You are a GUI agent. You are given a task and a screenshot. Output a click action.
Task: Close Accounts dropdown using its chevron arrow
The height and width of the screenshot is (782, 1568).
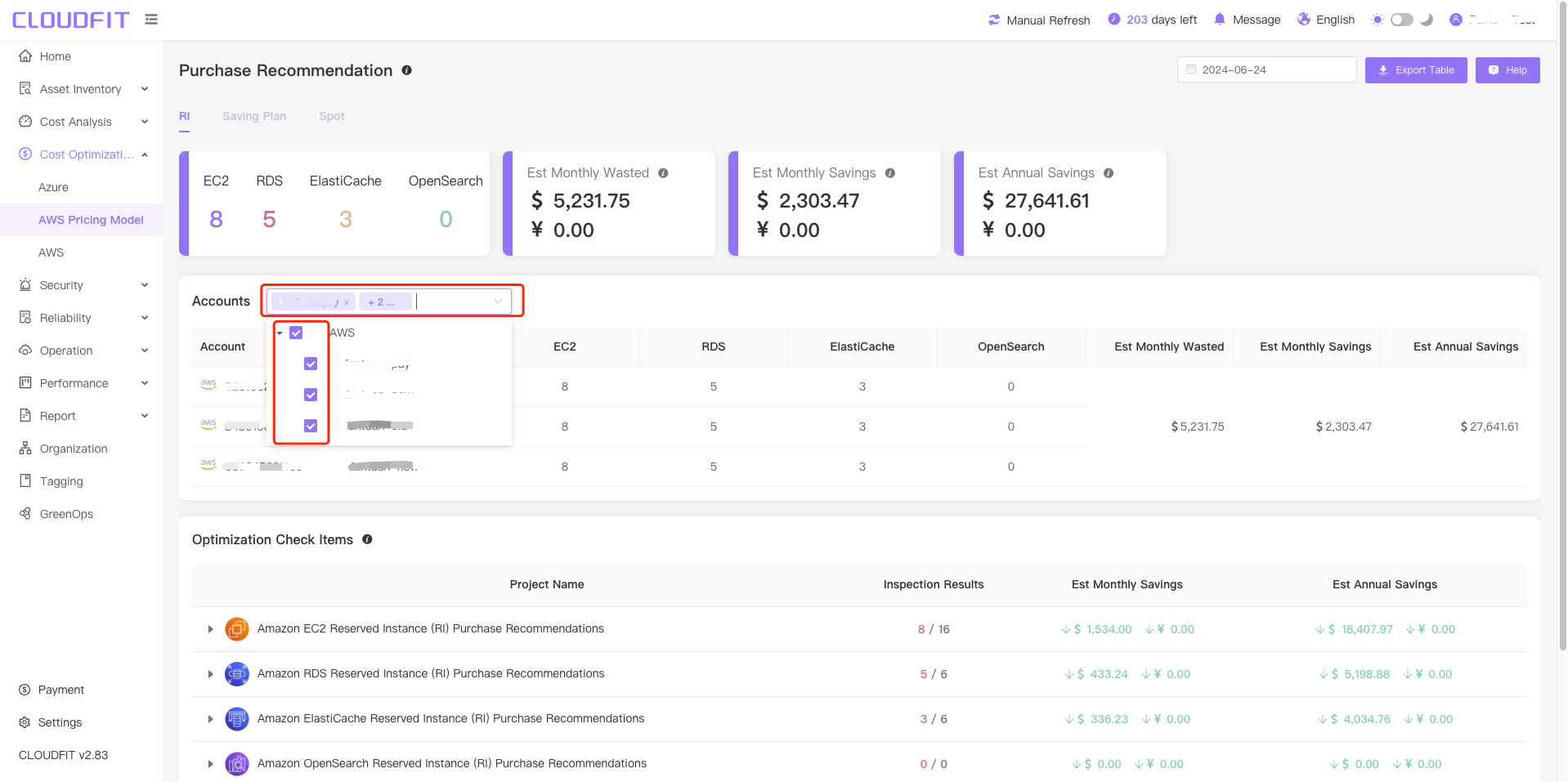click(x=497, y=302)
